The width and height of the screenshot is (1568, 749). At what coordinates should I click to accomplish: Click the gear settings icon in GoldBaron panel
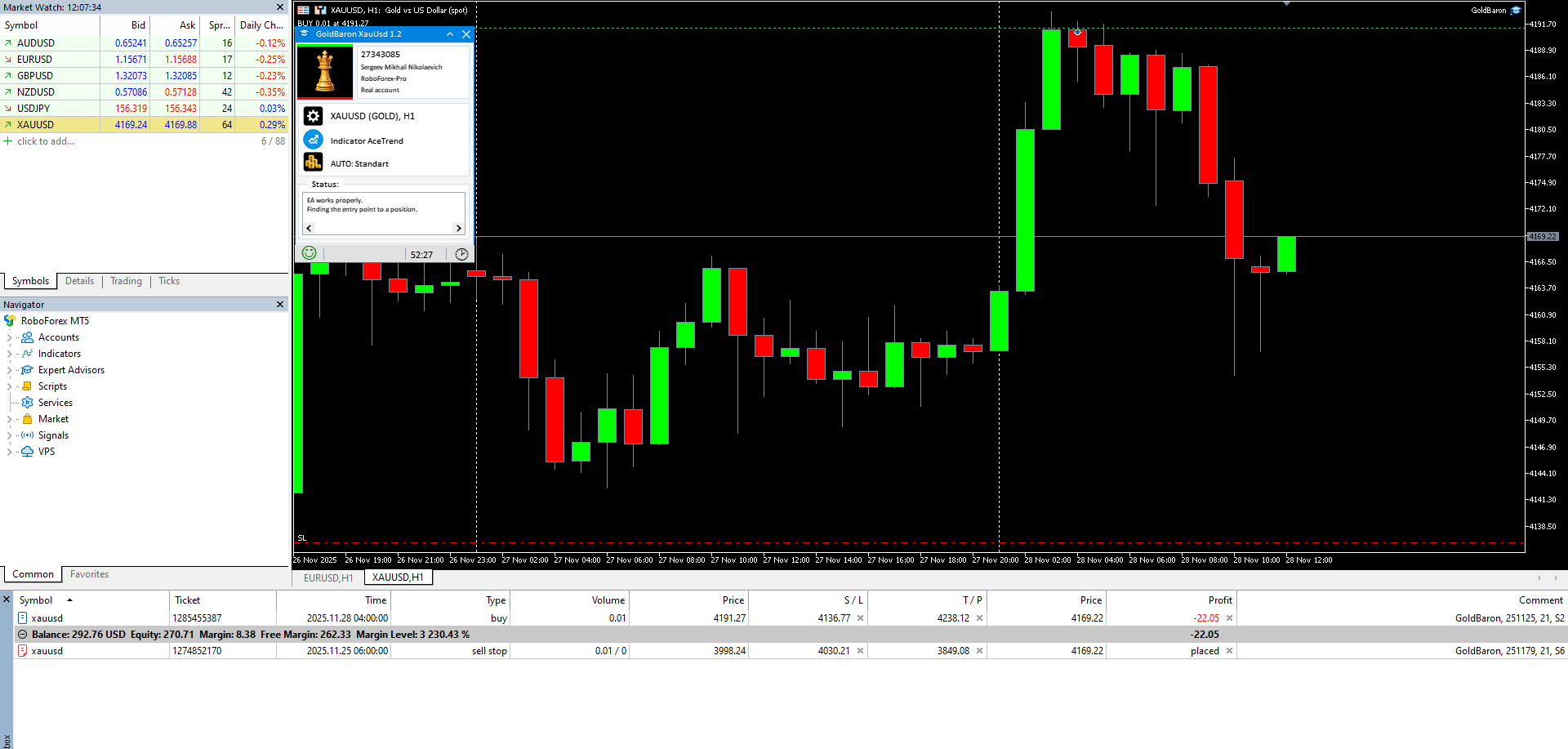[313, 116]
